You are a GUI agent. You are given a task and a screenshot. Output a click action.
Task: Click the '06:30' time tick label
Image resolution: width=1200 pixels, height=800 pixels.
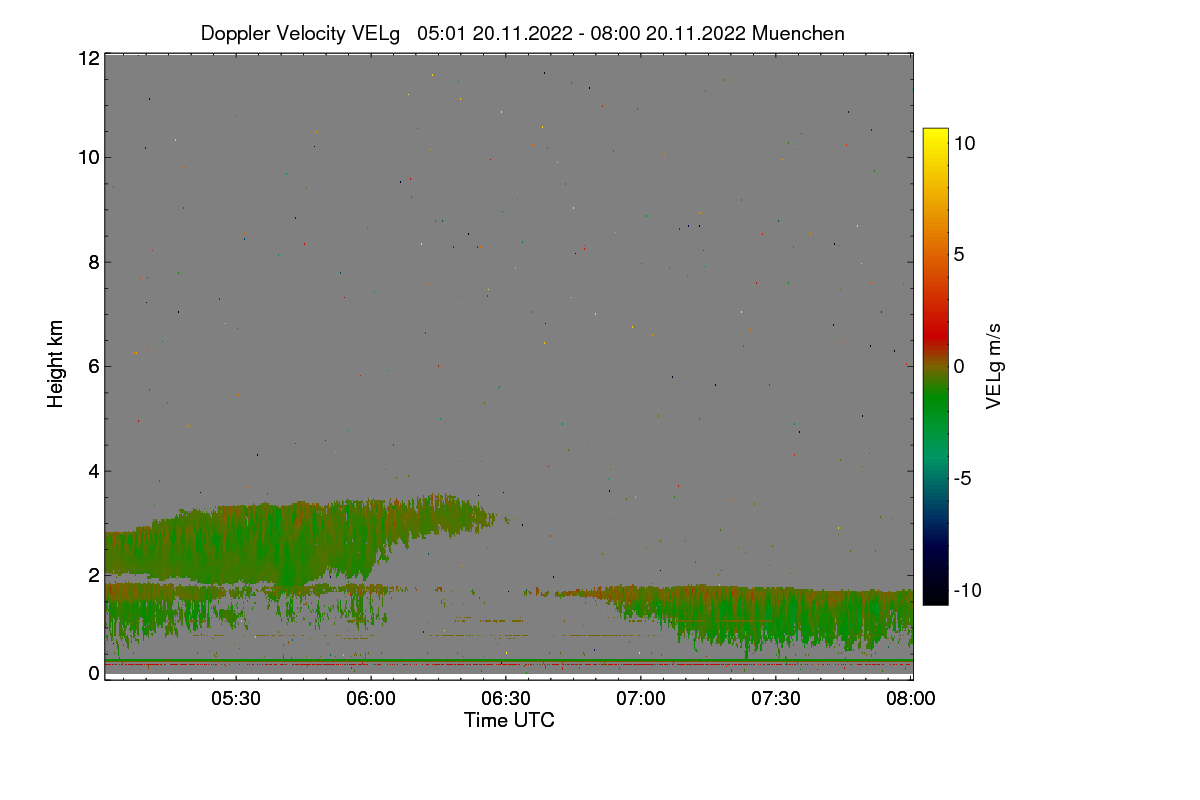[506, 698]
